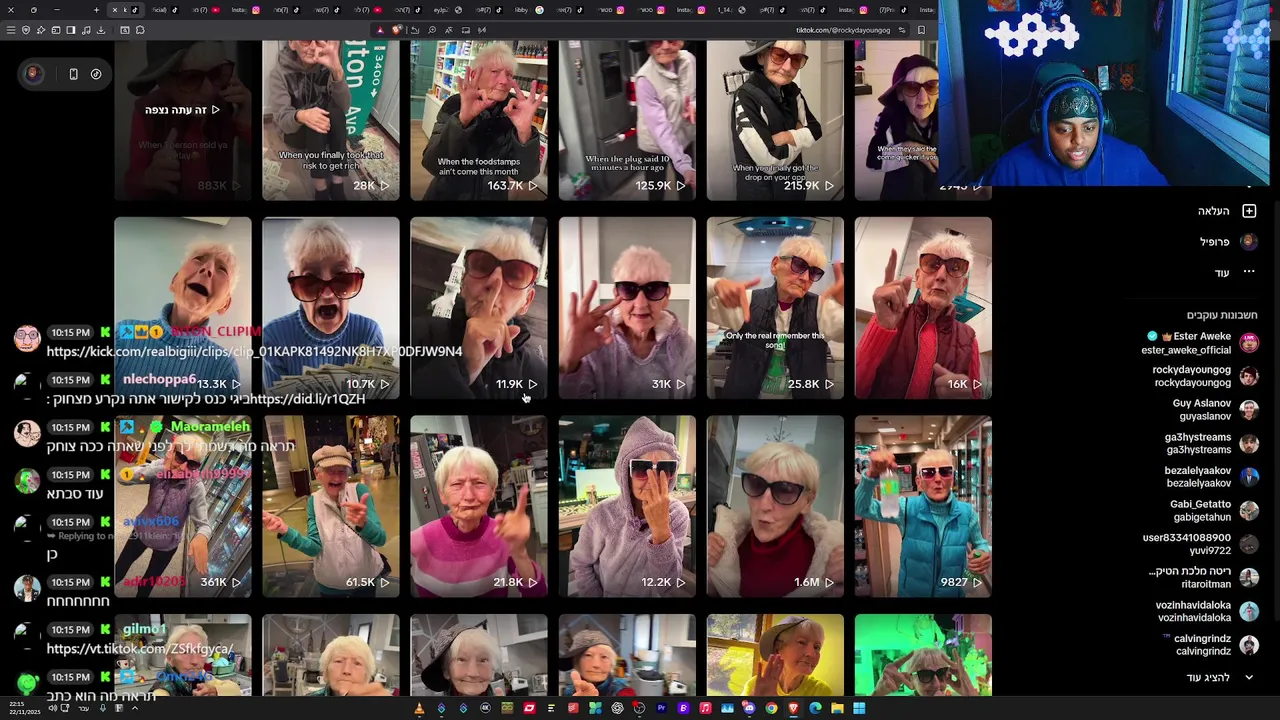The height and width of the screenshot is (720, 1280).
Task: Click the browser shield icon in toolbar
Action: 26,30
